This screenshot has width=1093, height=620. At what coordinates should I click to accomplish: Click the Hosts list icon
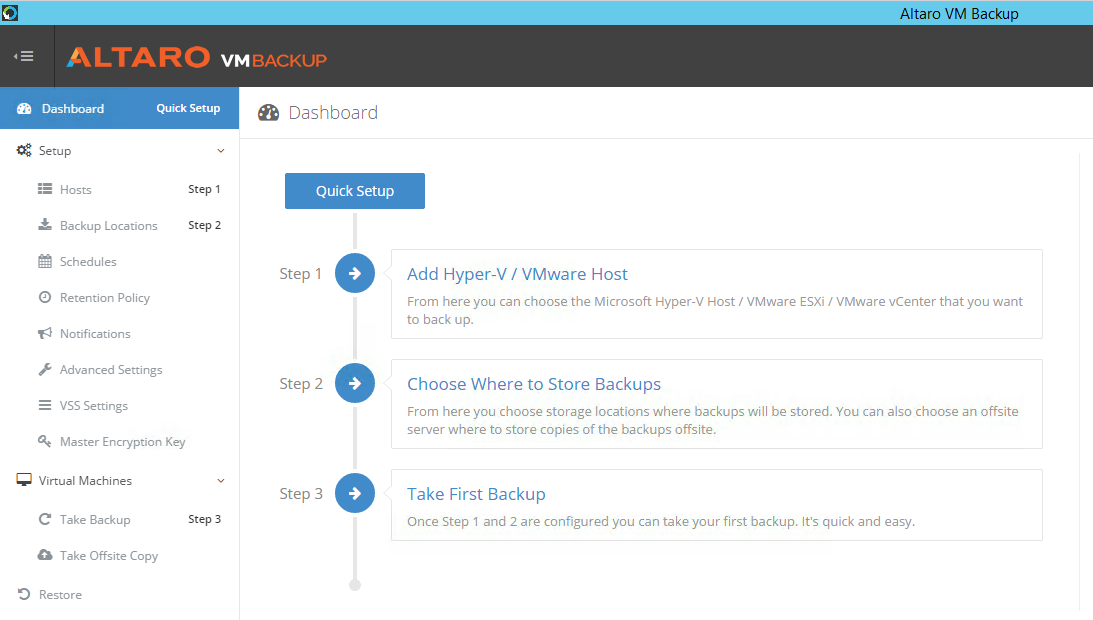[45, 189]
